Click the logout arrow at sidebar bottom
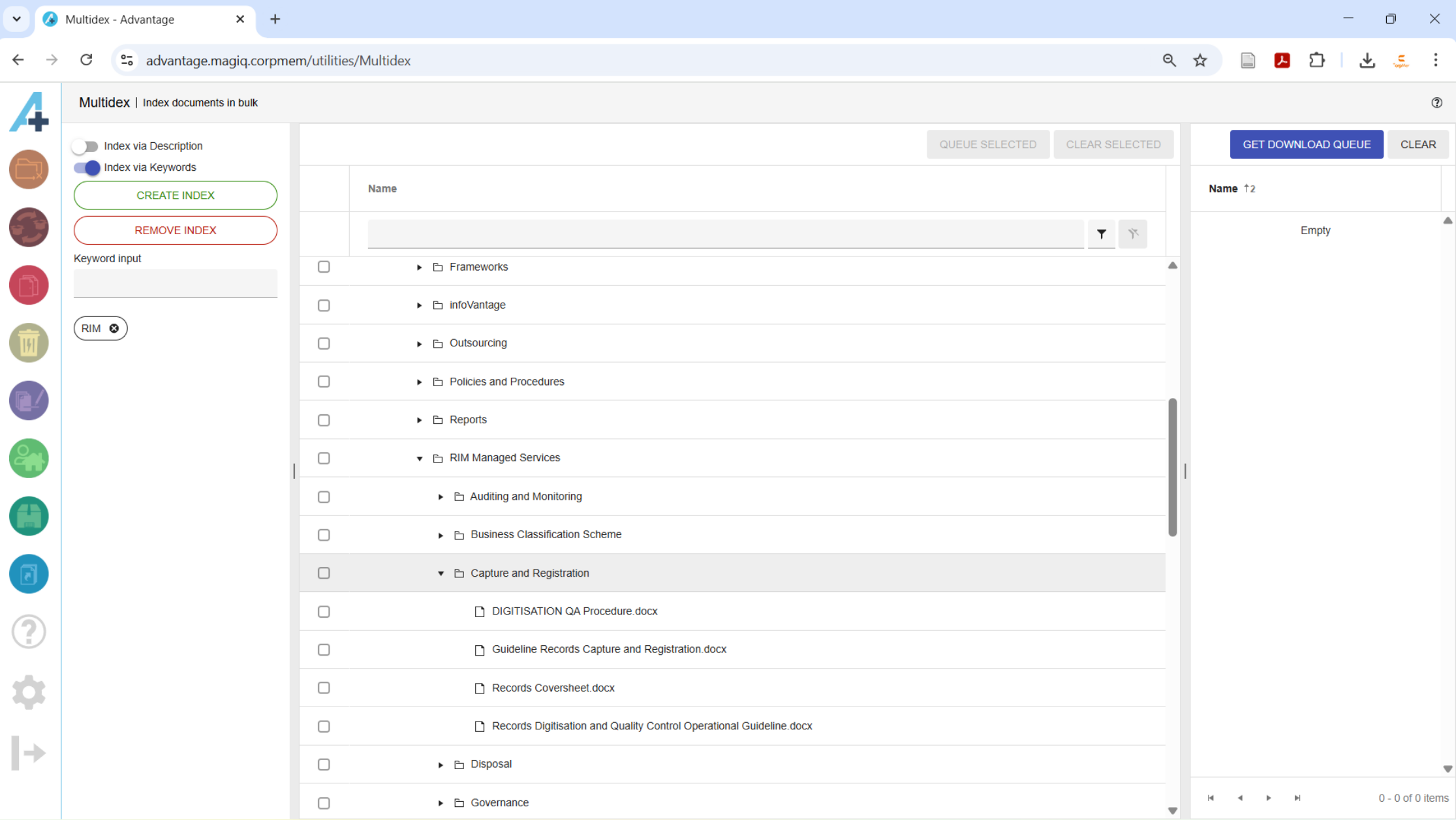Image resolution: width=1456 pixels, height=820 pixels. 29,753
